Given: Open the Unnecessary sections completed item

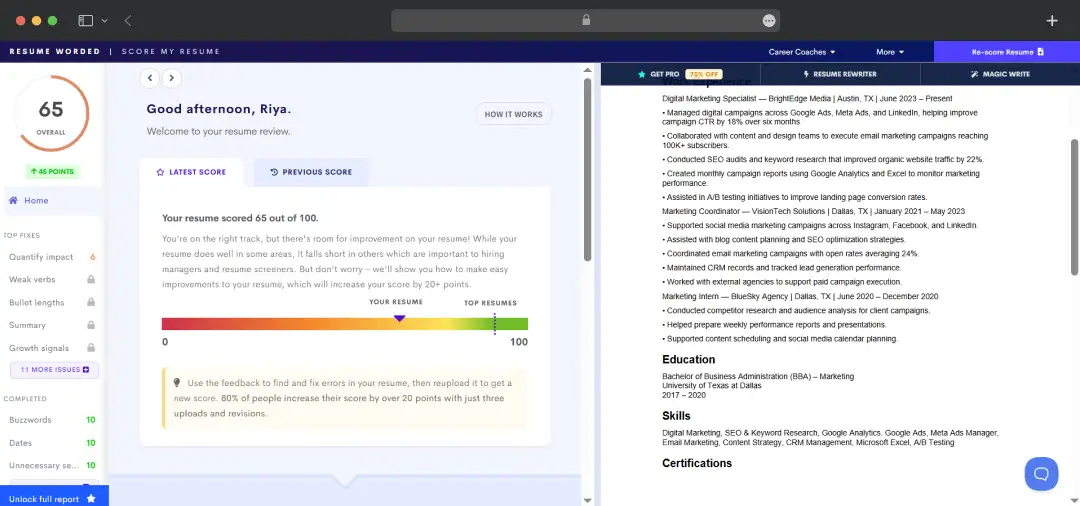Looking at the screenshot, I should click(x=52, y=465).
